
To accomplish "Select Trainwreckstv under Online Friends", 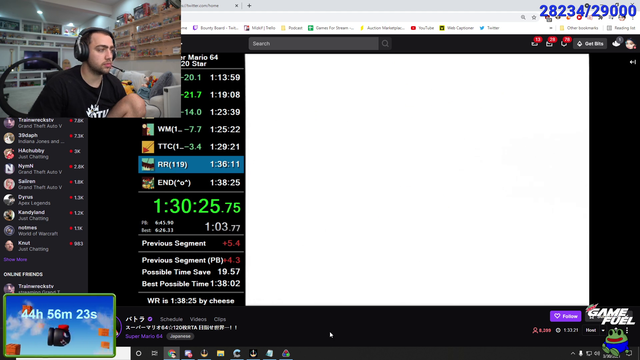I will (x=44, y=289).
